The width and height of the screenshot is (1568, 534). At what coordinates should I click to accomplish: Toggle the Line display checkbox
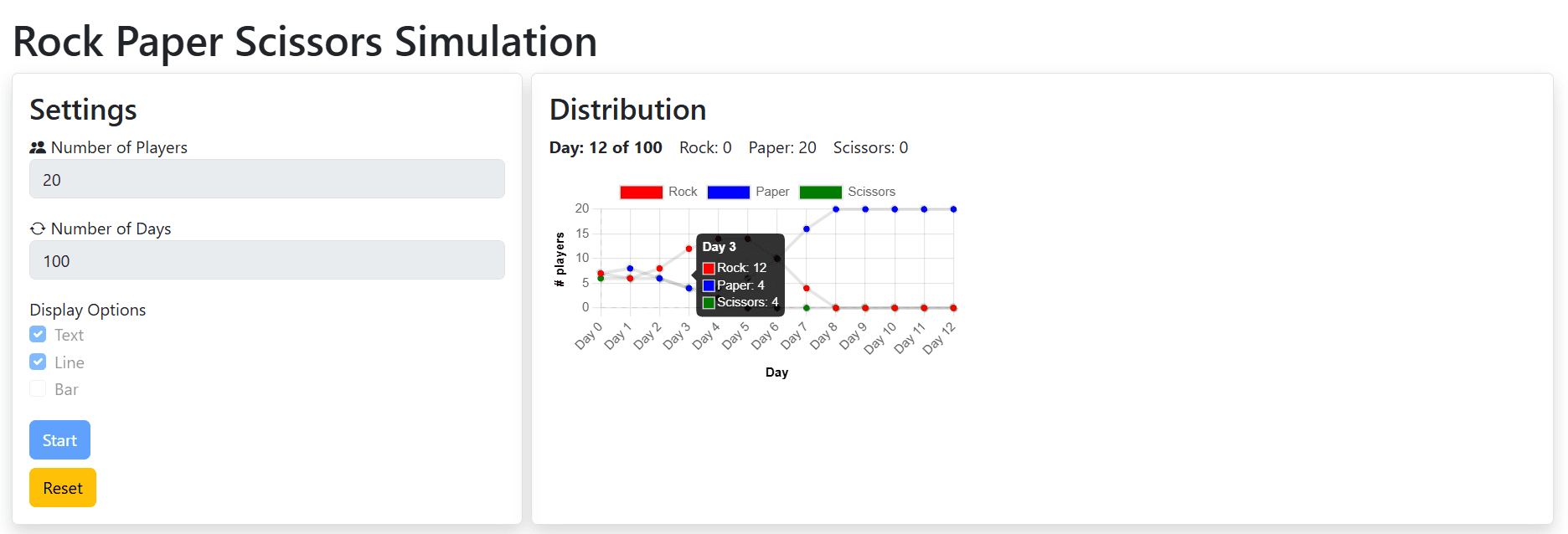pos(38,362)
